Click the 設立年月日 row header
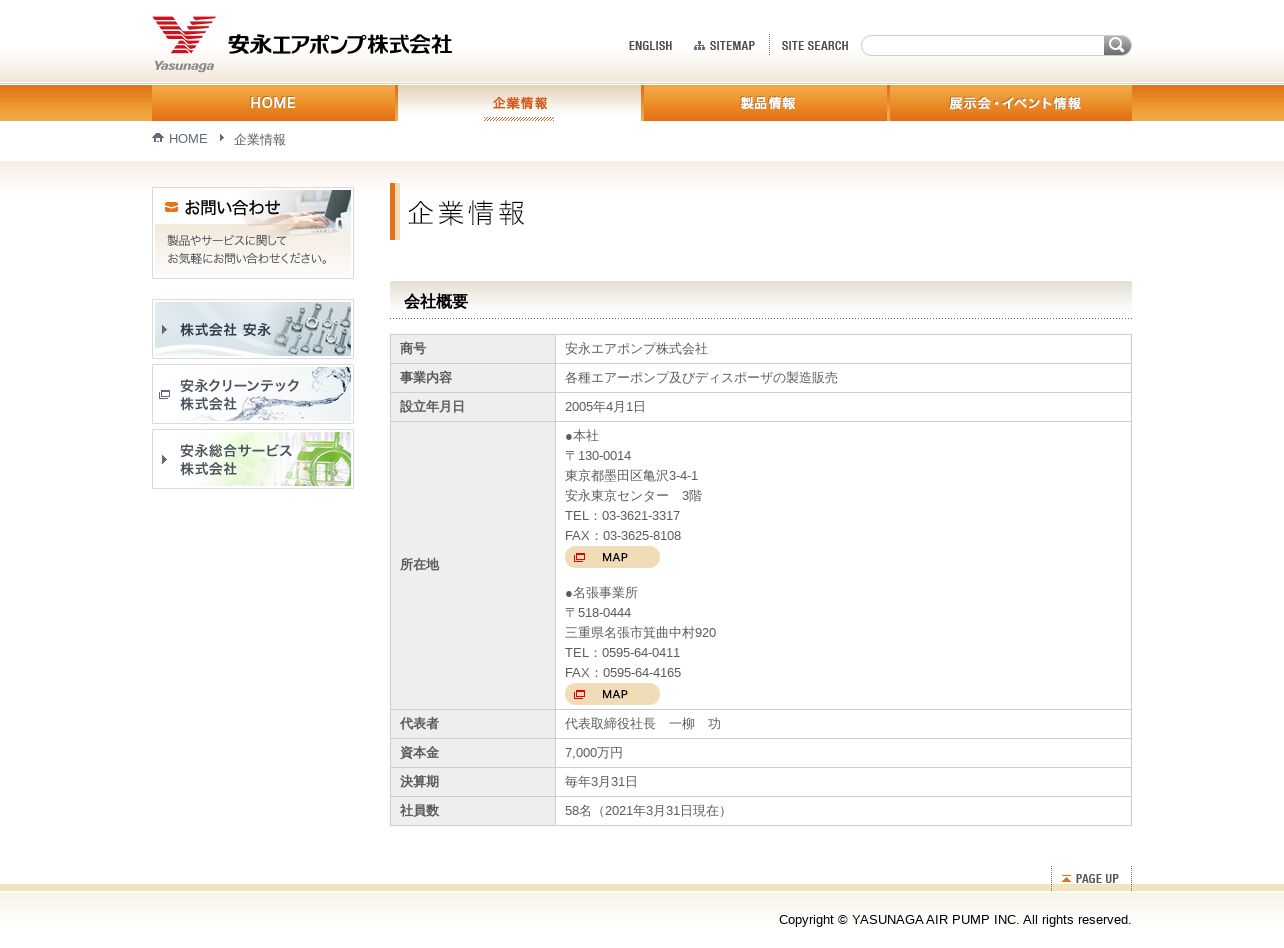1284x948 pixels. pos(473,407)
